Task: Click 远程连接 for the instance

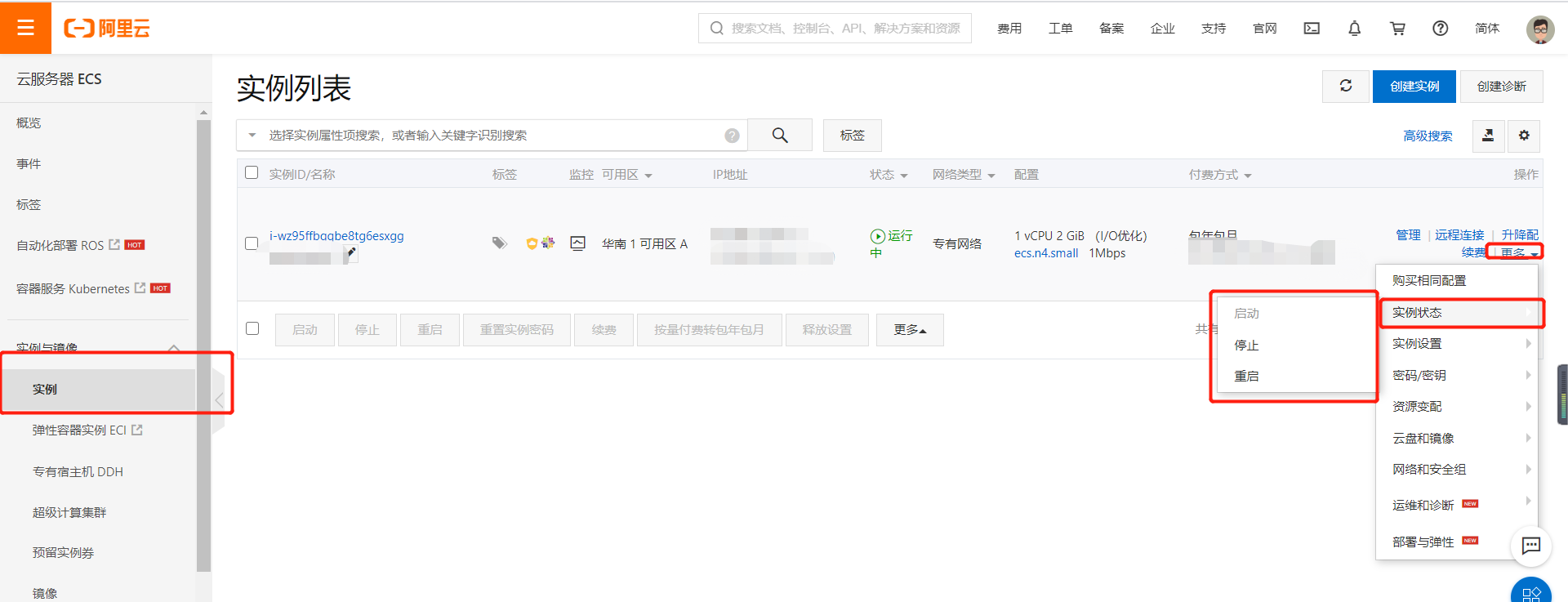Action: click(1459, 235)
